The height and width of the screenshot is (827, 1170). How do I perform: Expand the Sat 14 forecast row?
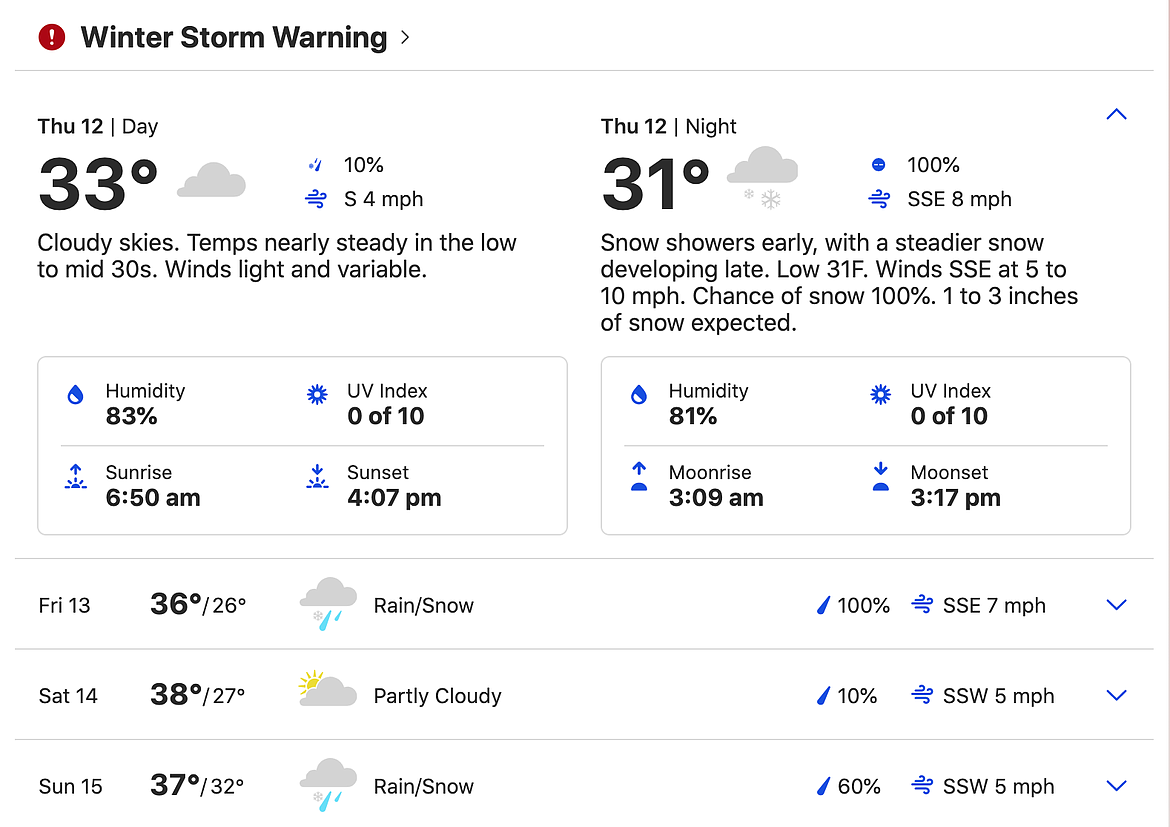coord(1116,696)
